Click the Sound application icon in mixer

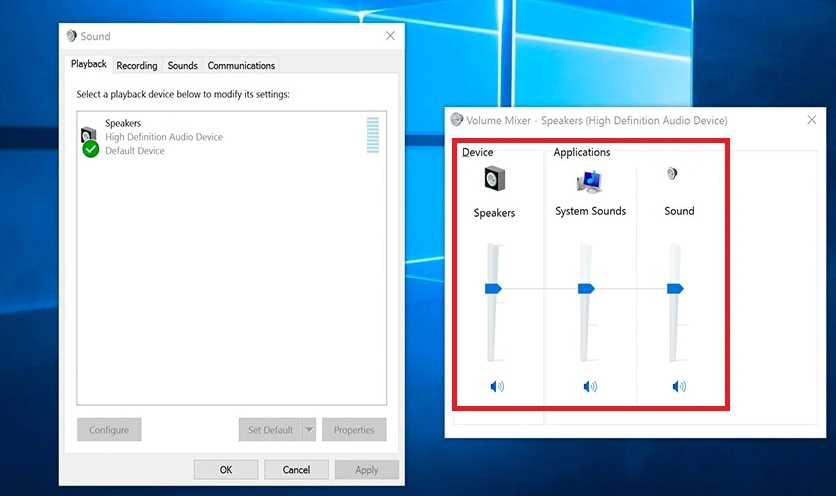pos(672,174)
